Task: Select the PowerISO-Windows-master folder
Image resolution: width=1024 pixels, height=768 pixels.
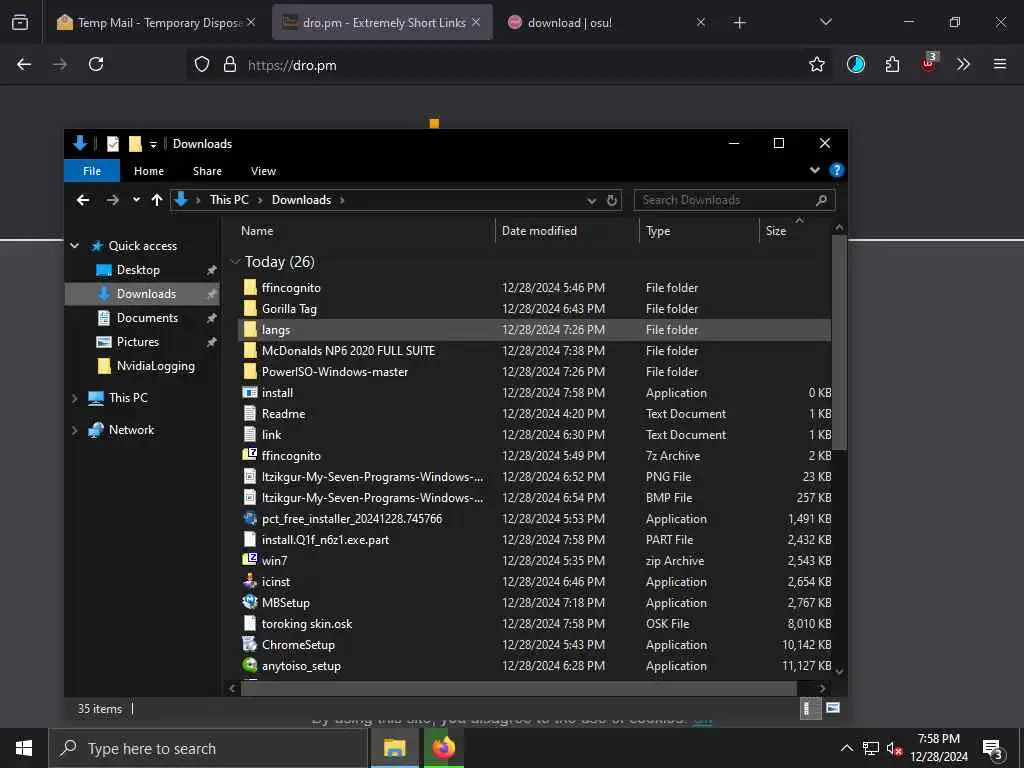Action: (334, 372)
